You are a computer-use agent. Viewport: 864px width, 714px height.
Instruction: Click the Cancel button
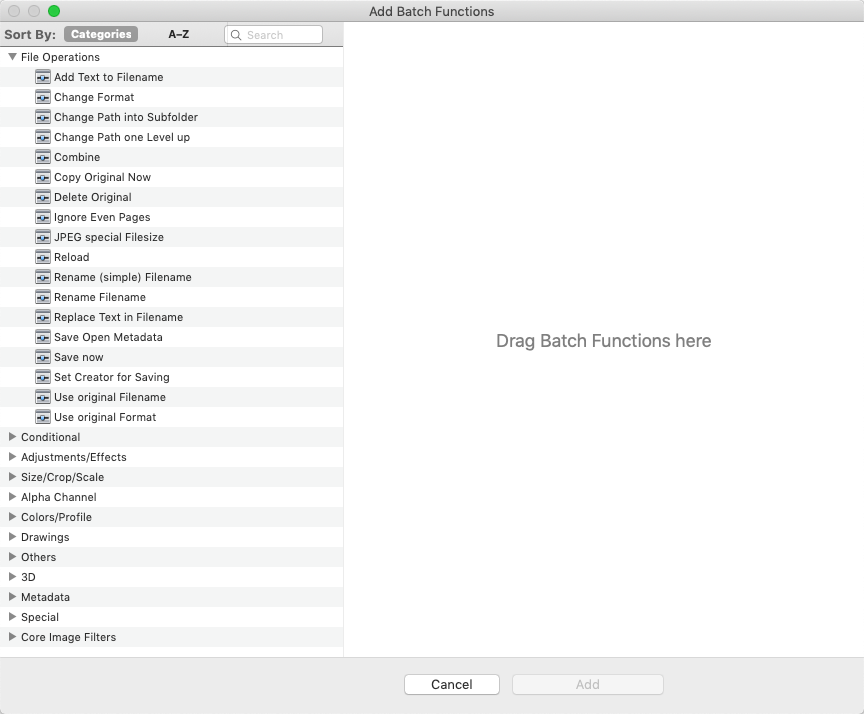[452, 684]
